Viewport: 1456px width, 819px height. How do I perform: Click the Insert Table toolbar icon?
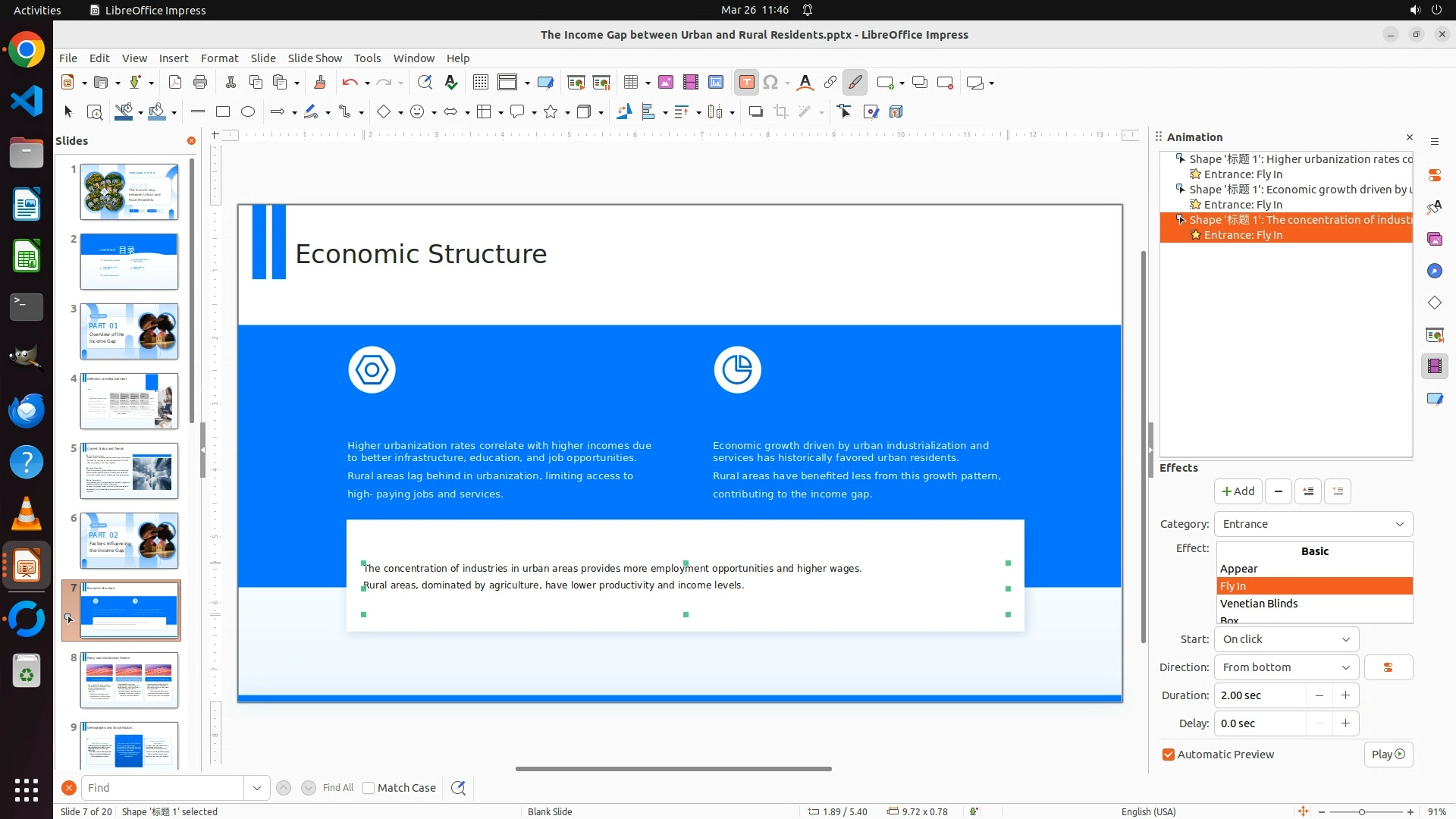631,83
